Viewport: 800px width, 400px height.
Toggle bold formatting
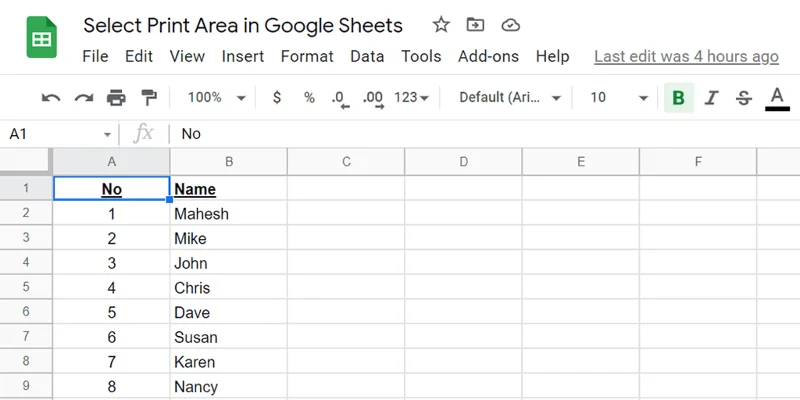coord(679,97)
